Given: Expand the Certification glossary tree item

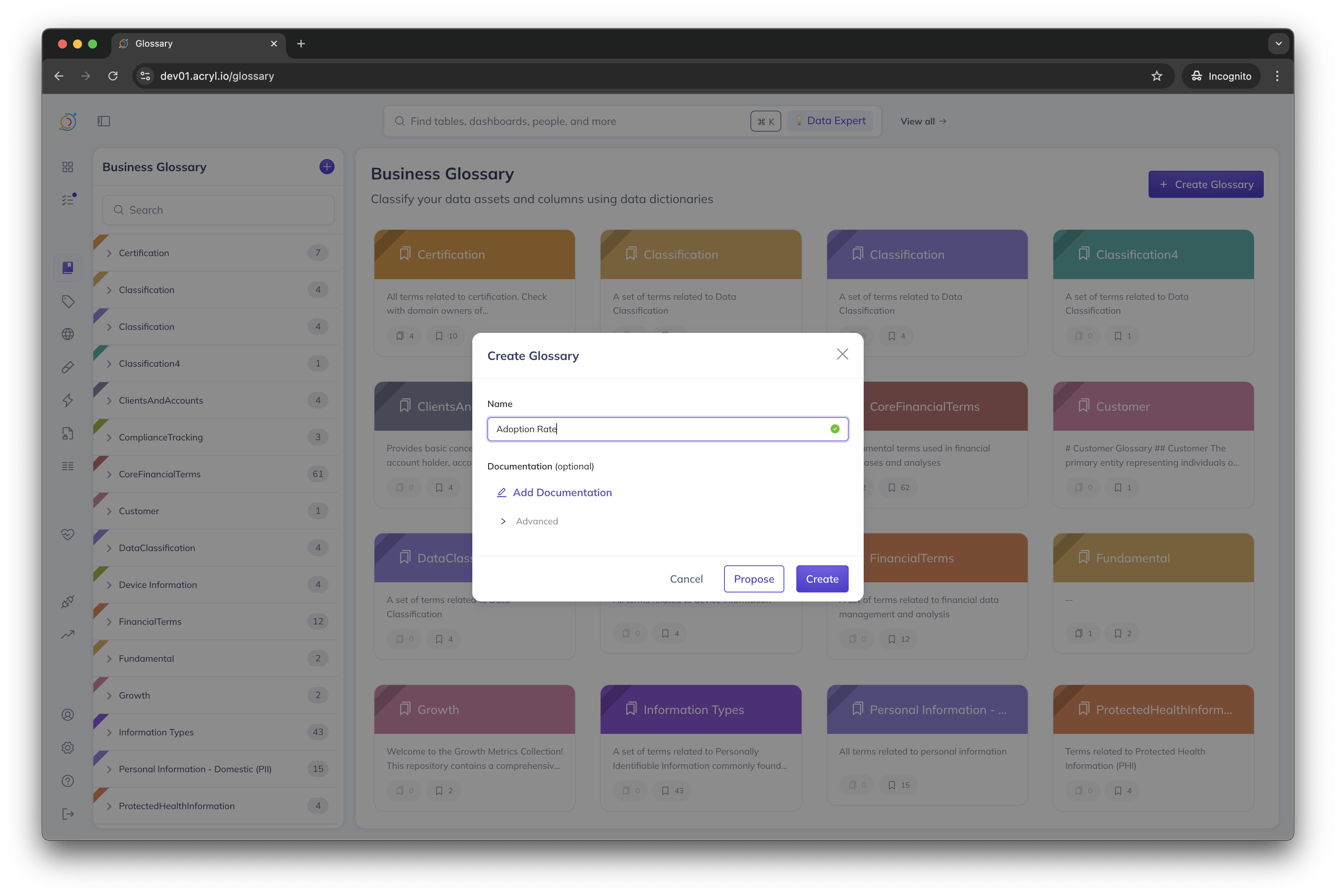Looking at the screenshot, I should pyautogui.click(x=109, y=253).
